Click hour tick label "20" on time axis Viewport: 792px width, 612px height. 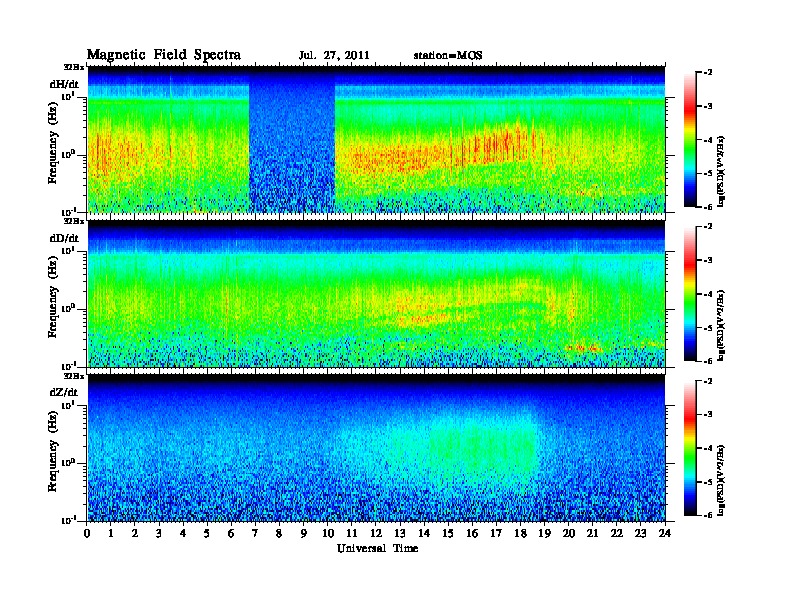[569, 533]
